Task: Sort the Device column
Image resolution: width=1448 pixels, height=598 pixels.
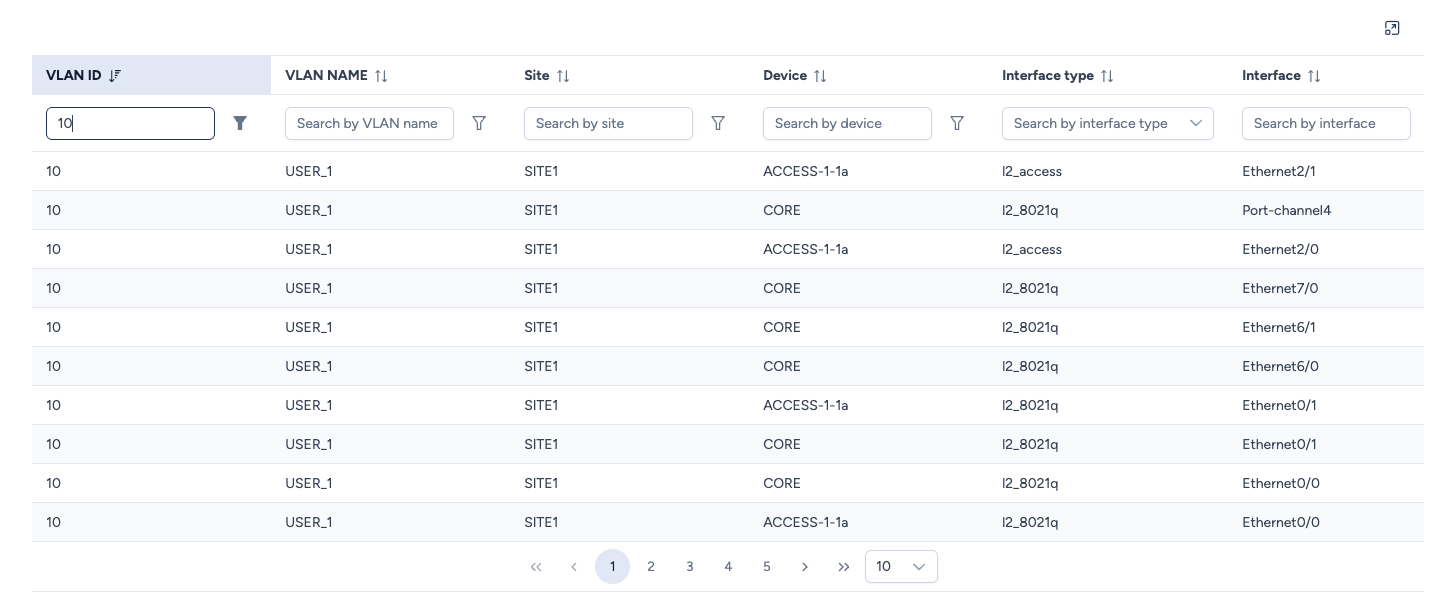Action: click(x=820, y=76)
